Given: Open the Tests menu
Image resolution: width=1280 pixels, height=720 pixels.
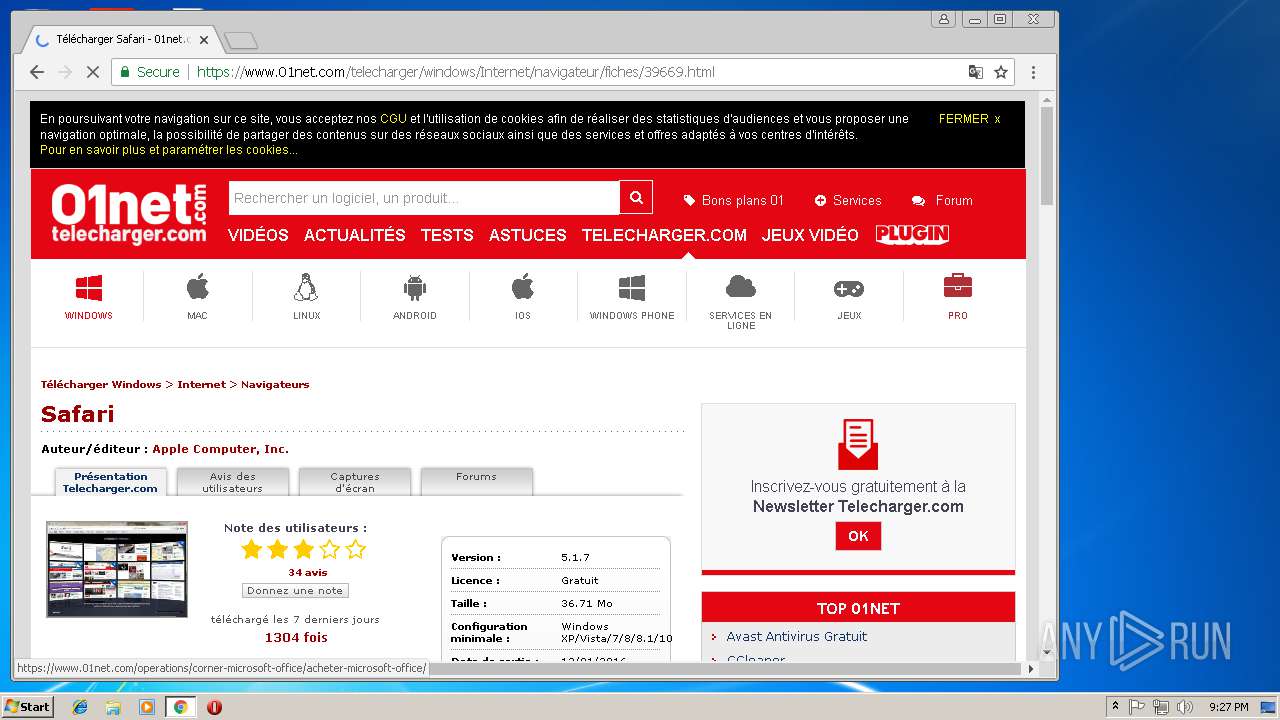Looking at the screenshot, I should pyautogui.click(x=447, y=235).
